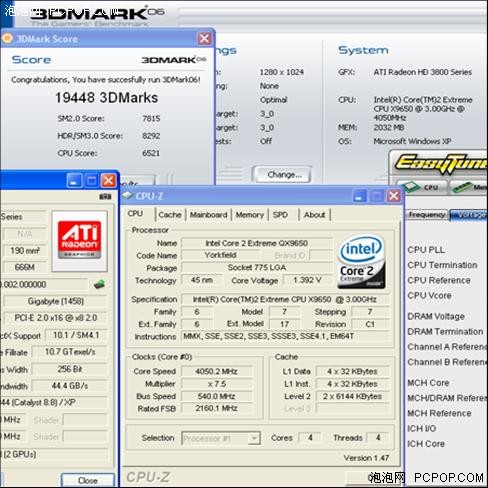488x488 pixels.
Task: Open the About tab in CPU-Z
Action: [314, 215]
